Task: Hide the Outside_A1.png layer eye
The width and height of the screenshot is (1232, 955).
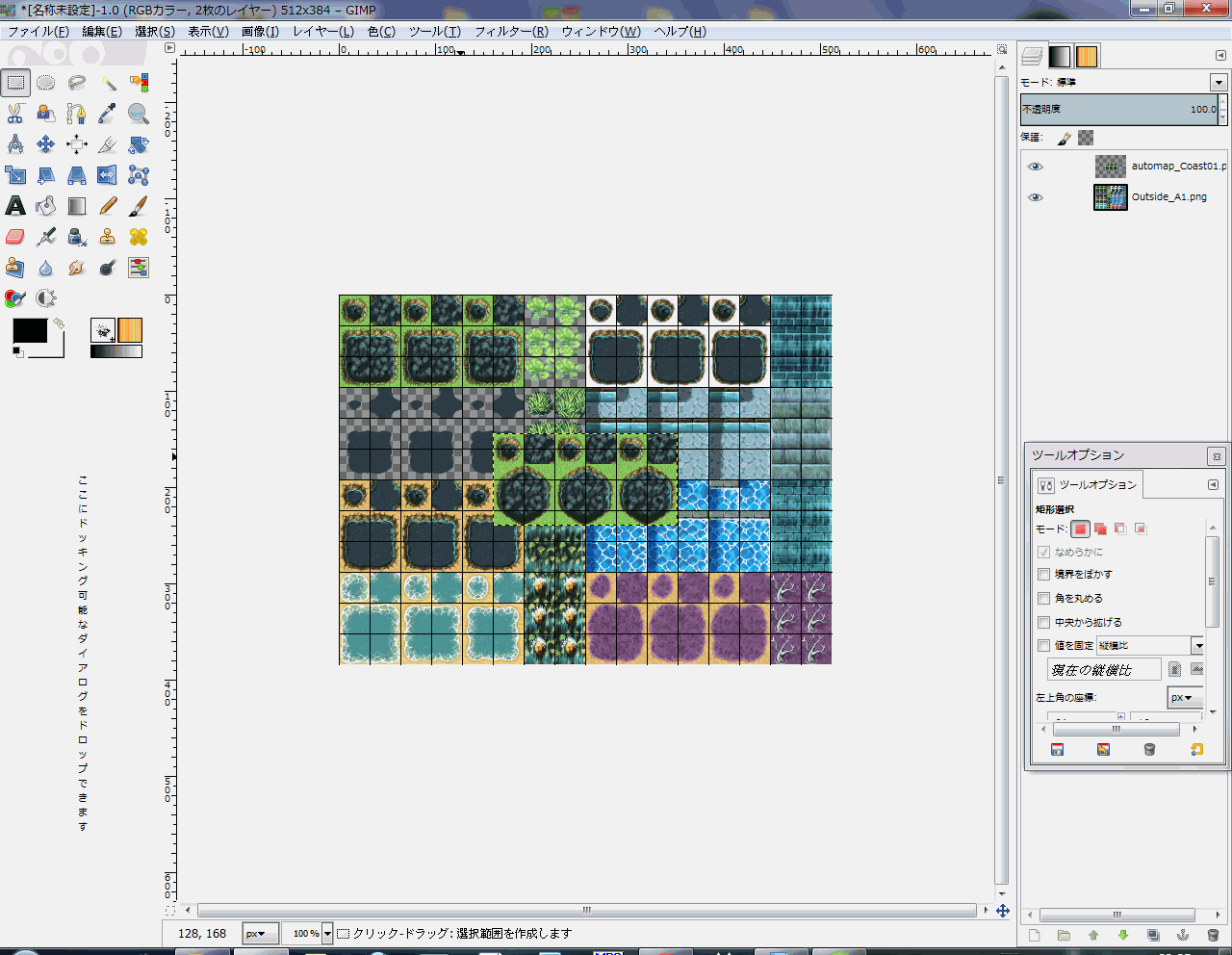Action: (1036, 197)
